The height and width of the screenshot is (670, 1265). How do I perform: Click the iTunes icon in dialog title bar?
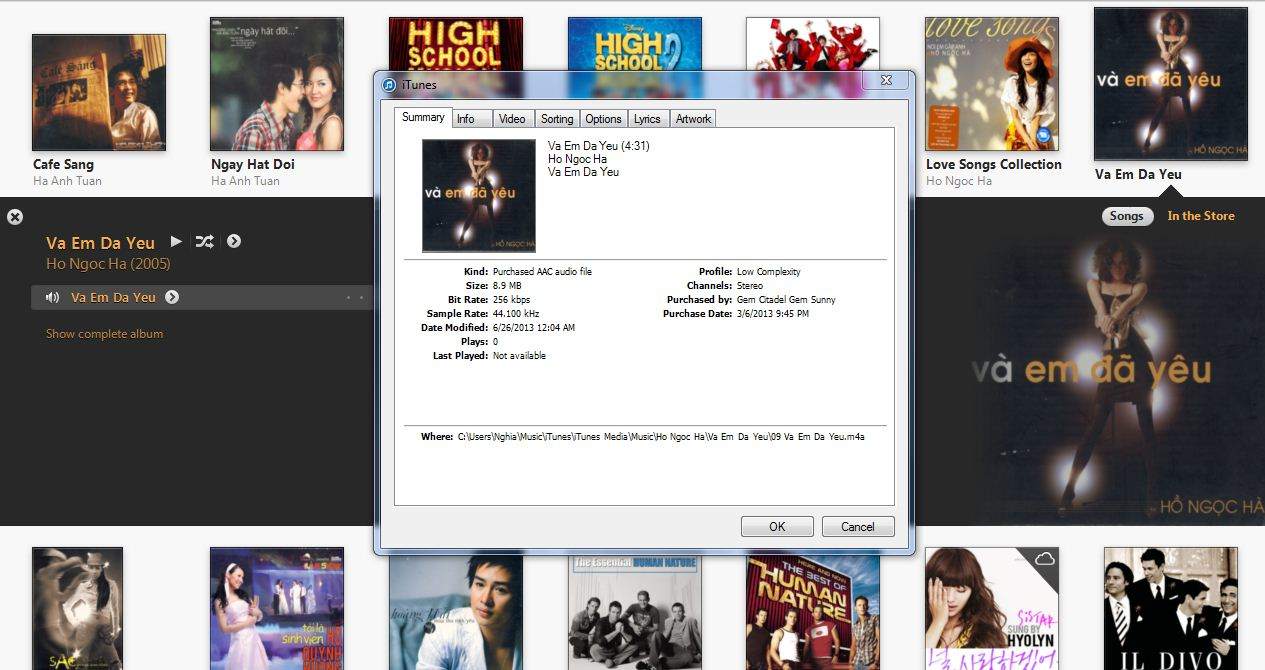coord(390,85)
